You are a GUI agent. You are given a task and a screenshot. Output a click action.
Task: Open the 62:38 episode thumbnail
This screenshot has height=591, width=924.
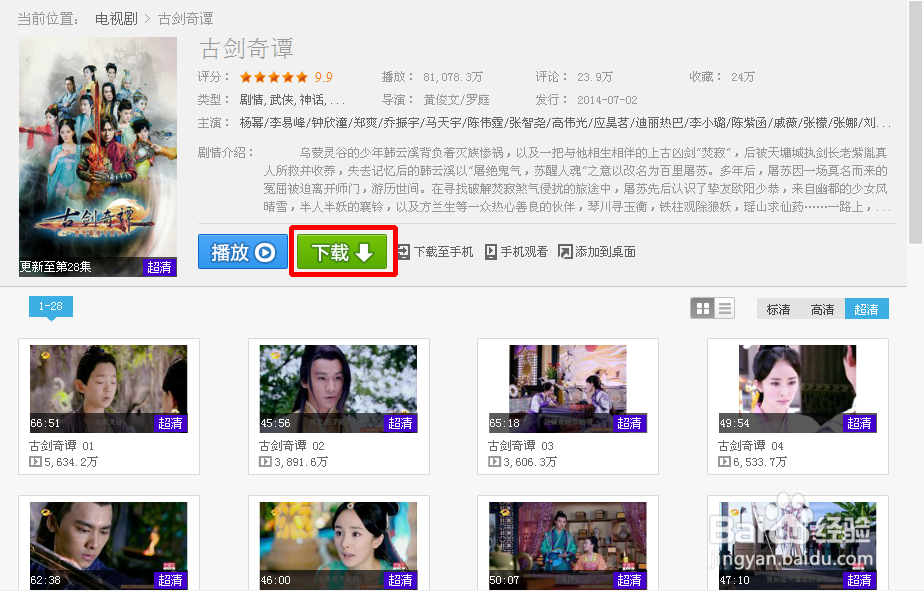tap(108, 546)
